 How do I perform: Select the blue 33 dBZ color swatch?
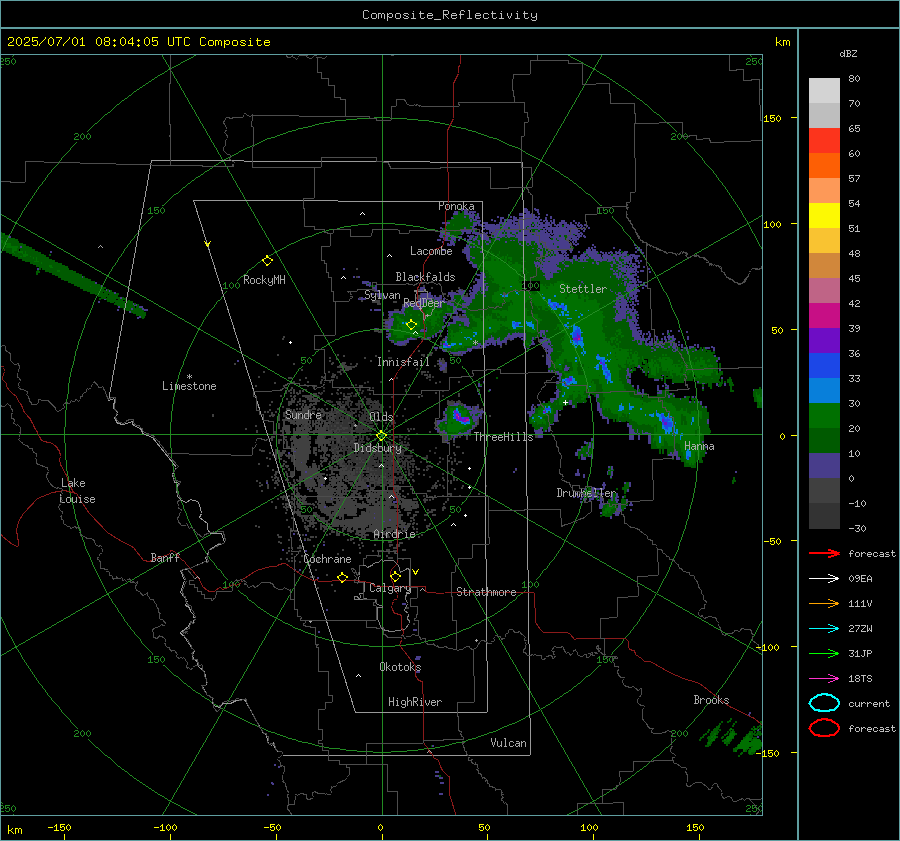(824, 365)
